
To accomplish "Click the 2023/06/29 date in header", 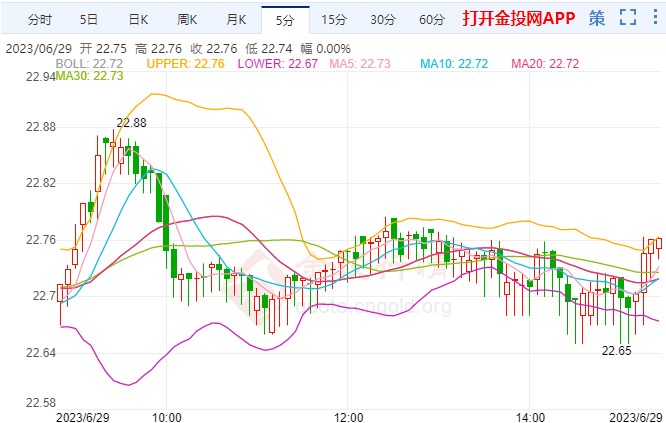I will click(x=39, y=49).
